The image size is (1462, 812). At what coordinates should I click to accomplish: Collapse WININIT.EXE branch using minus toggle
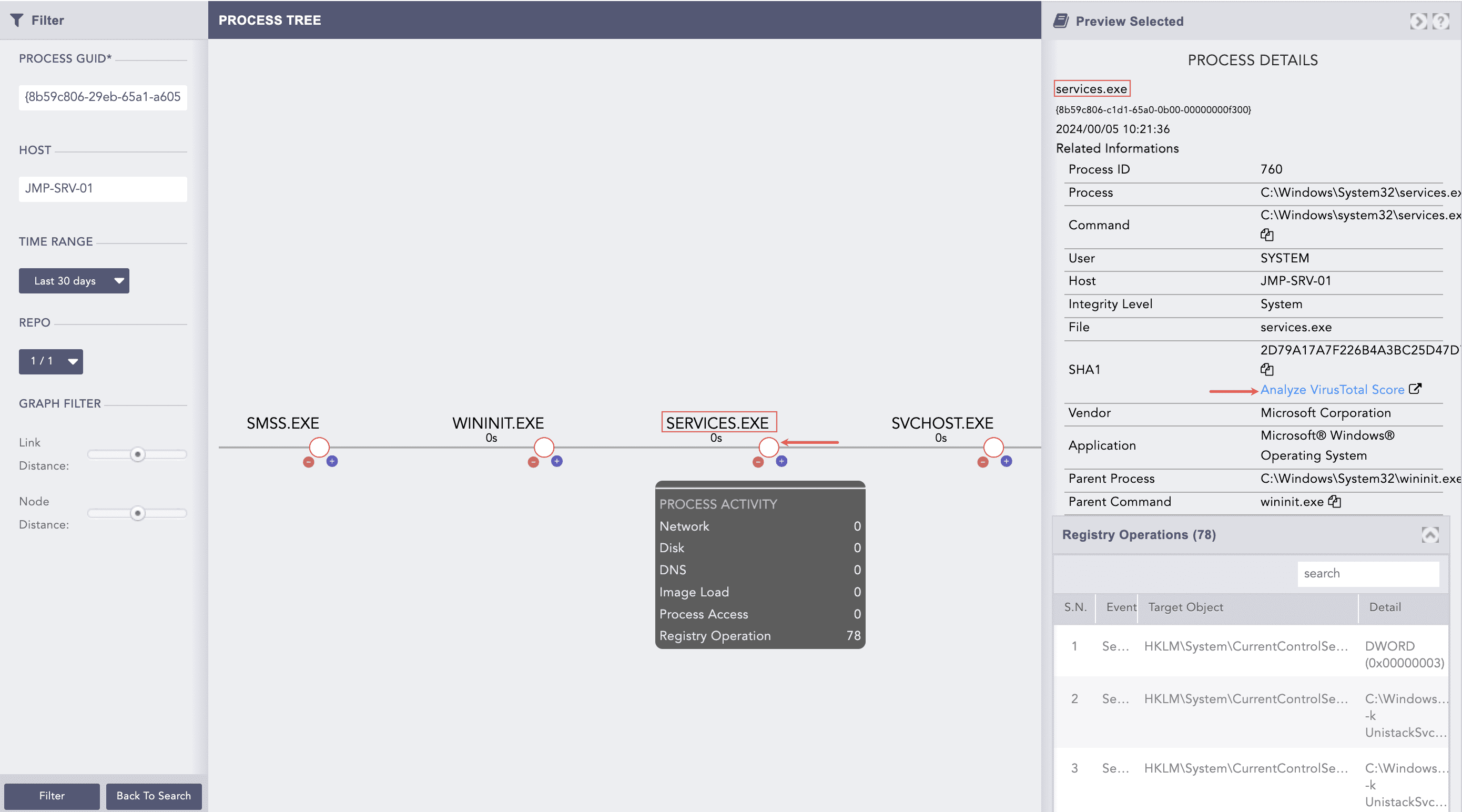(533, 461)
